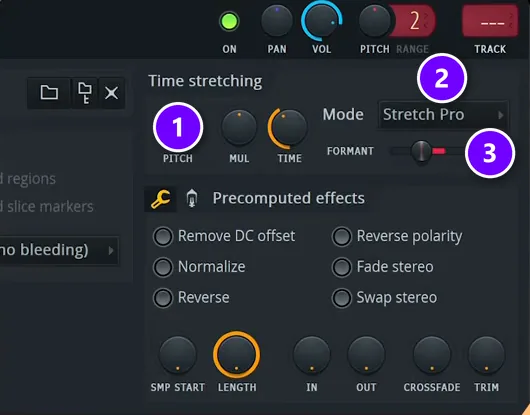This screenshot has width=530, height=415.
Task: Toggle the Fade stereo option
Action: (x=342, y=267)
